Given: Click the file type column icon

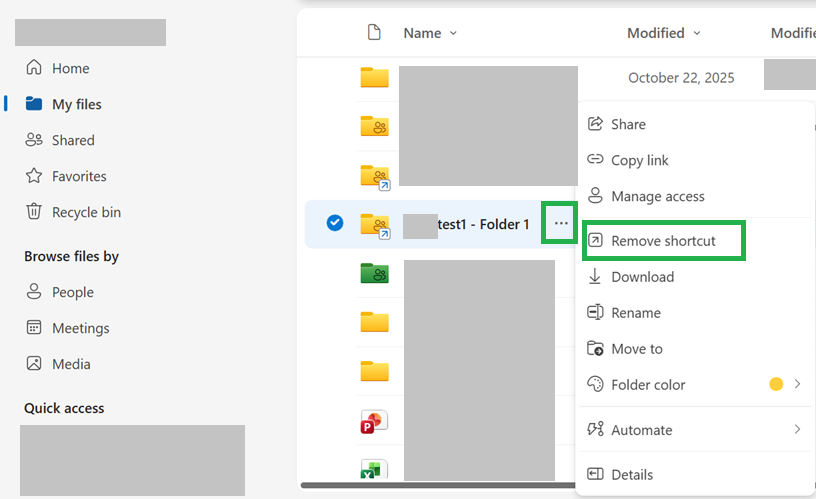Looking at the screenshot, I should point(374,32).
